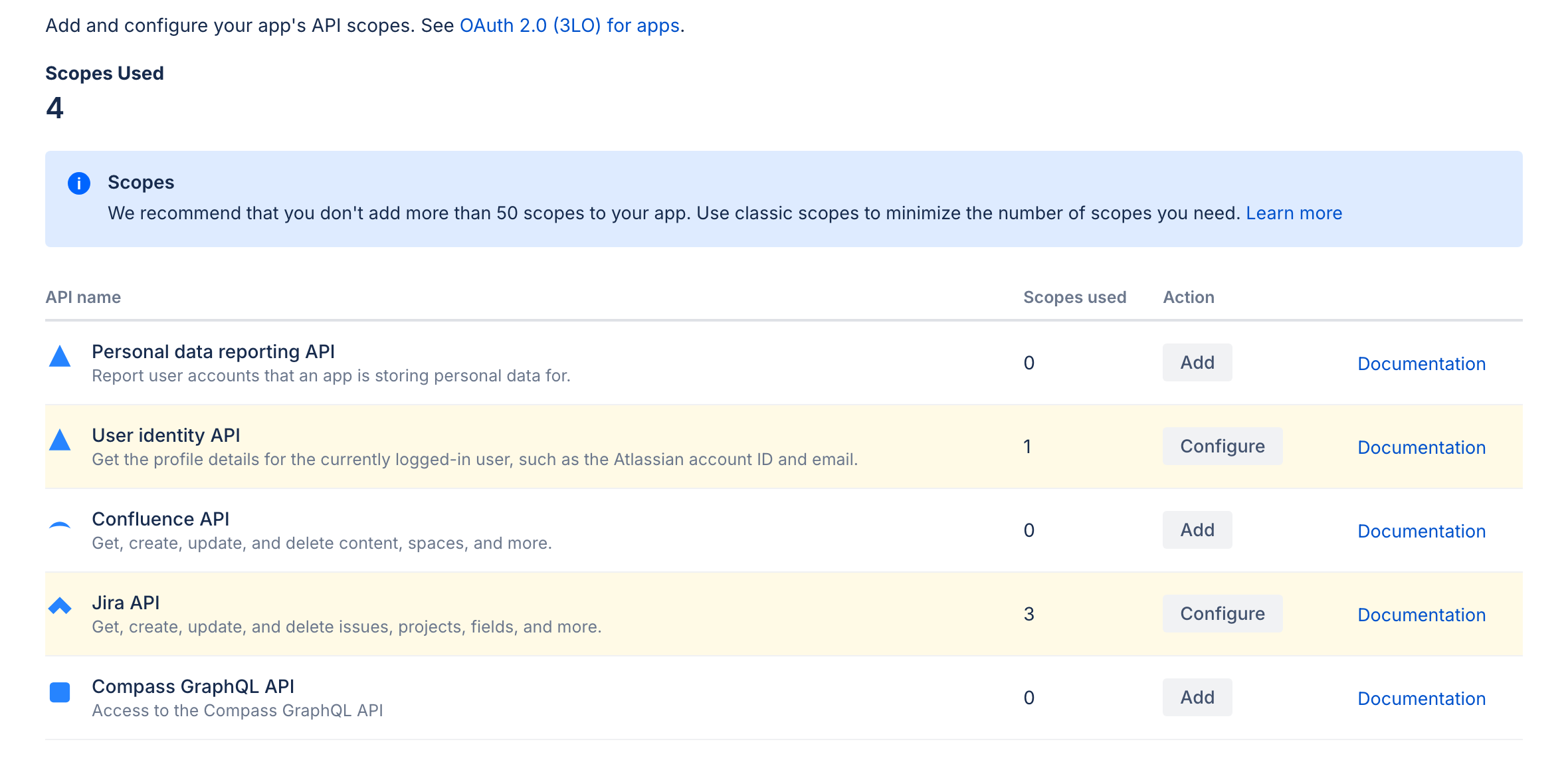The image size is (1568, 784).
Task: Open Documentation for Personal data reporting API
Action: [1421, 364]
